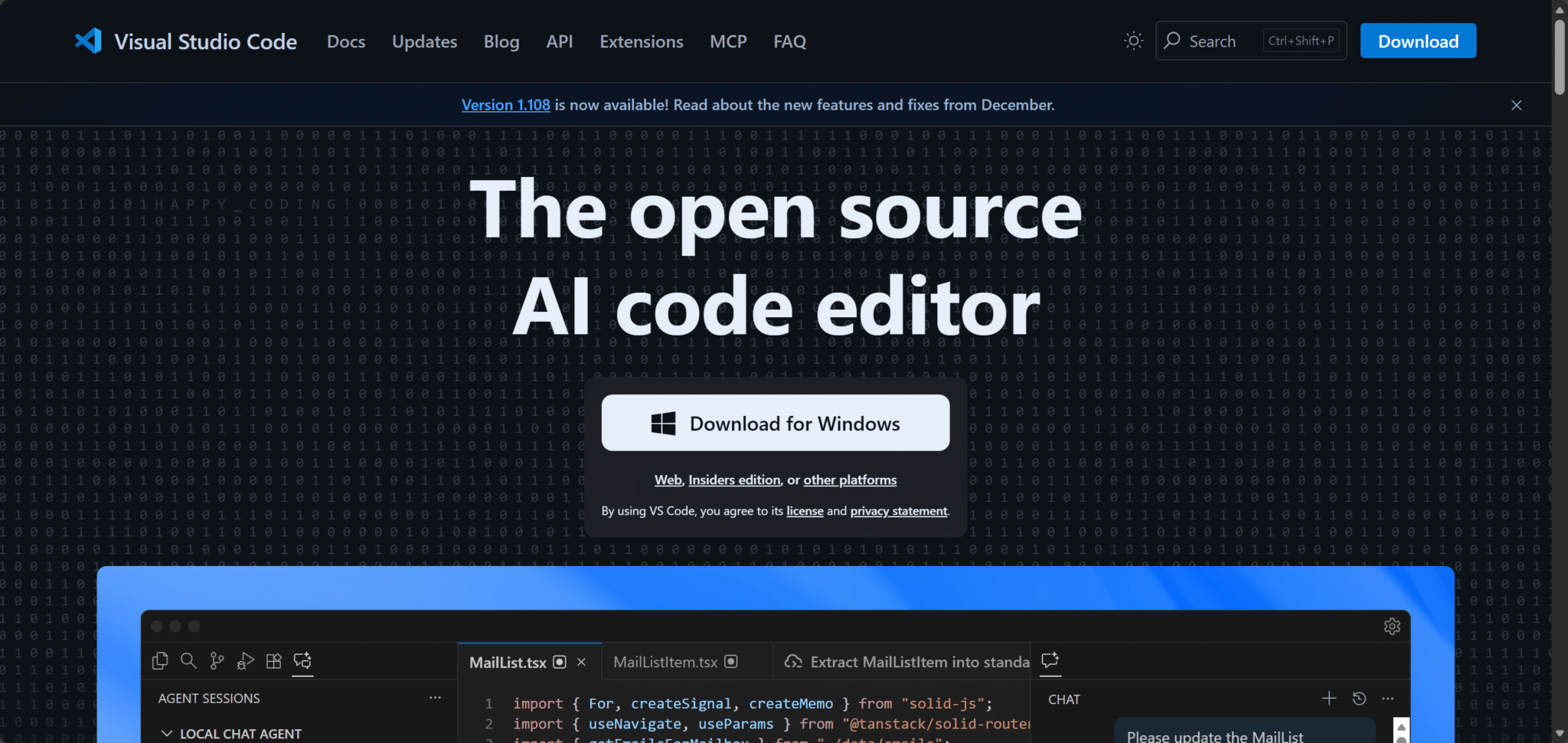The image size is (1568, 743).
Task: Click the page scrollbar up arrow
Action: pyautogui.click(x=1560, y=9)
